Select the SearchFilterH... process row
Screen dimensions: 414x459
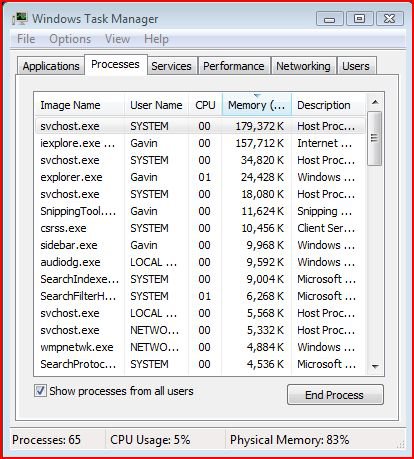(200, 296)
